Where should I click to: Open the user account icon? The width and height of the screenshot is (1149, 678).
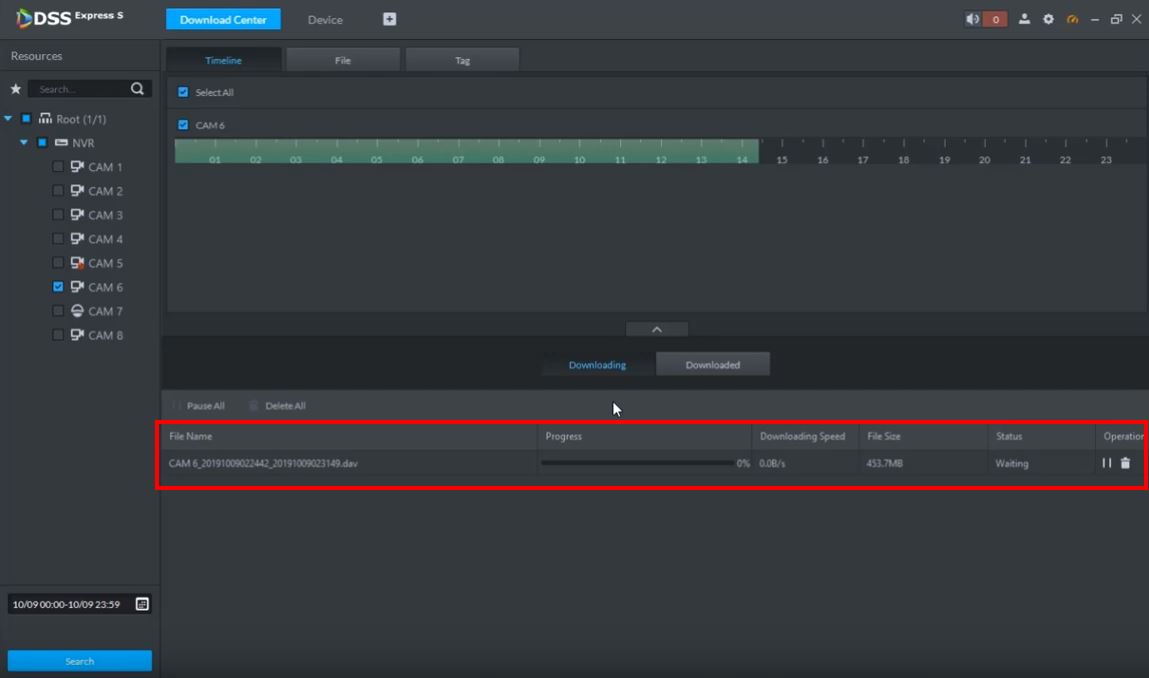click(x=1024, y=19)
